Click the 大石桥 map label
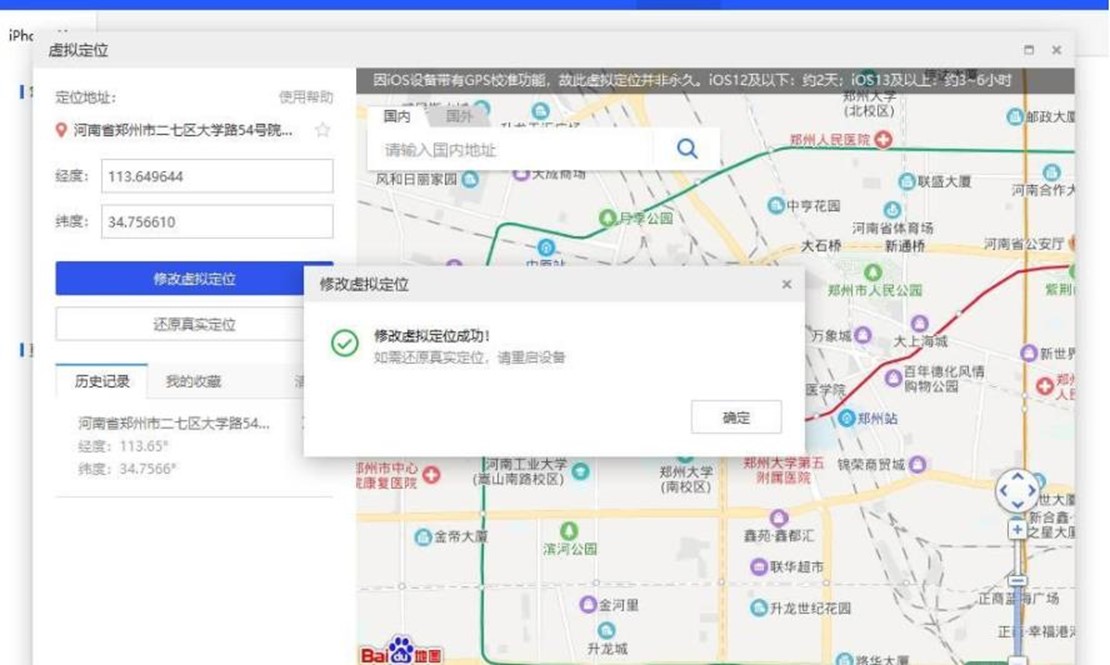Screen dimensions: 1110x665 [820, 246]
